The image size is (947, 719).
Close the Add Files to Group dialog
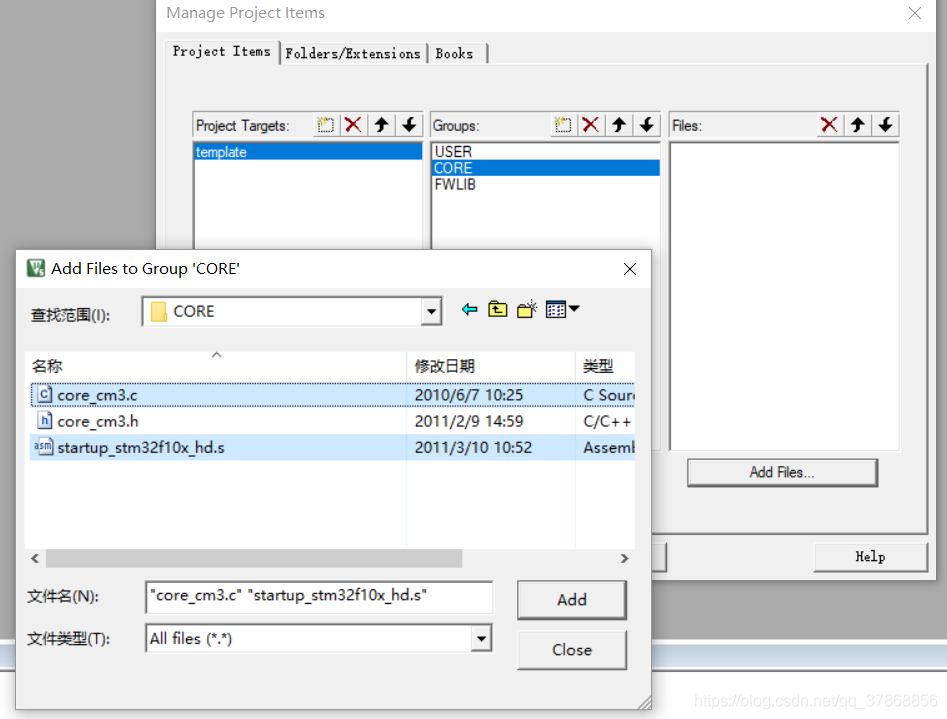[629, 269]
